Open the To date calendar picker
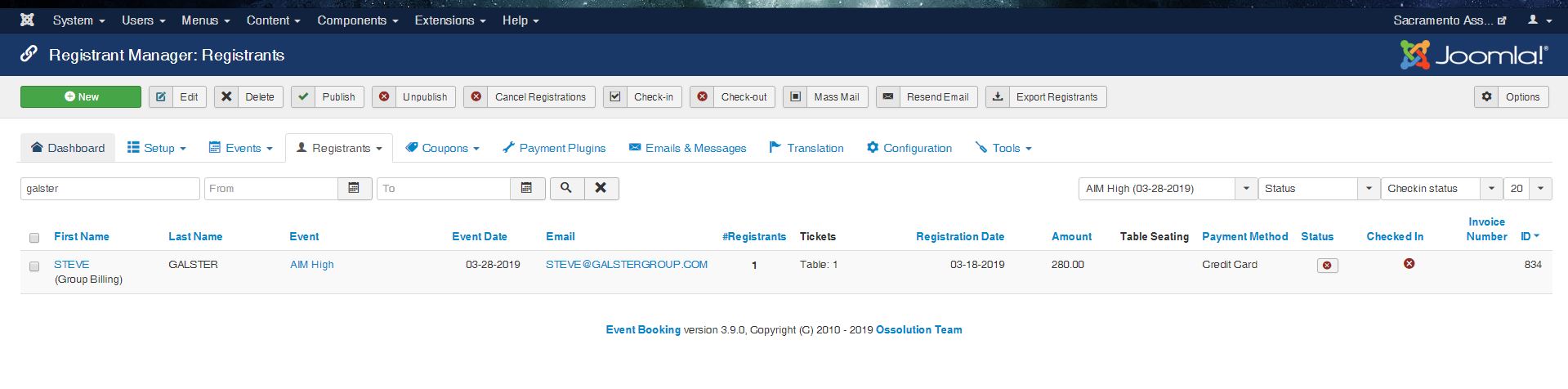The image size is (1568, 389). coord(527,189)
